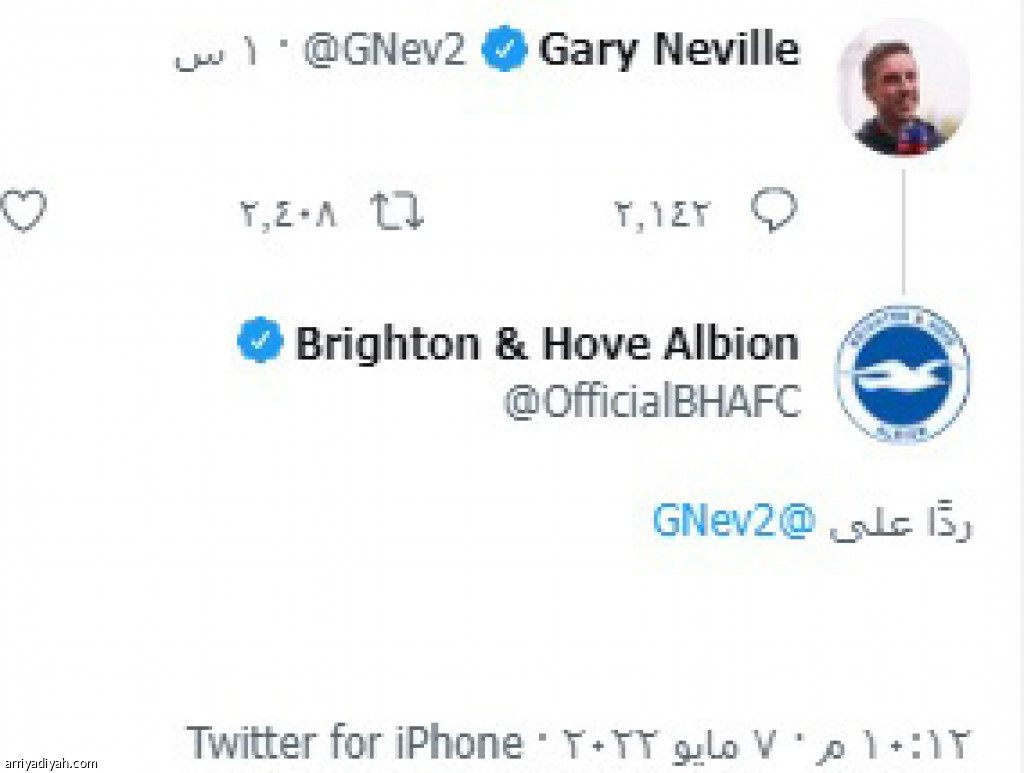Follow the blue @GNev2 mention in reply line

pos(734,522)
